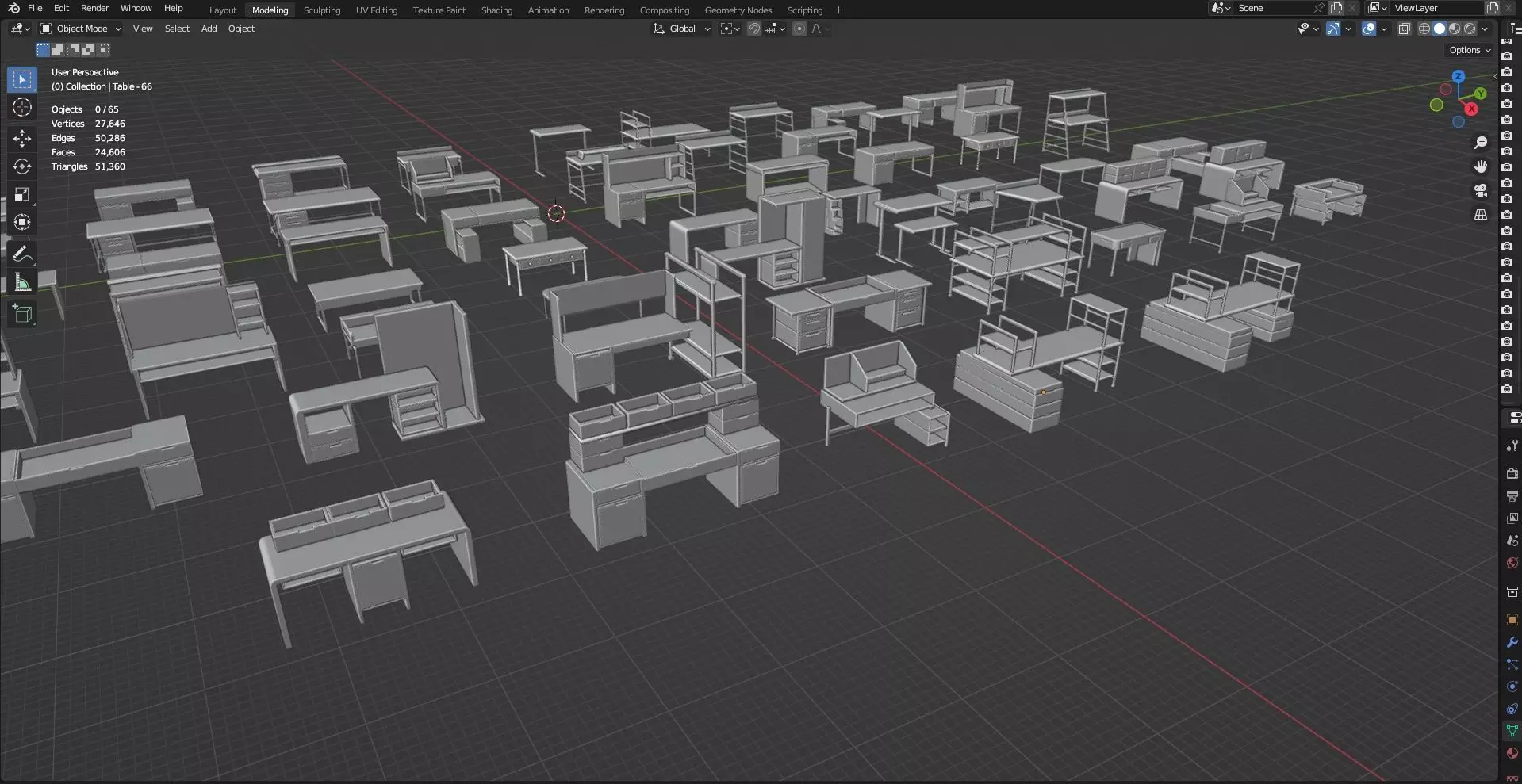This screenshot has height=784, width=1522.
Task: Open the pivot point dropdown
Action: point(730,29)
